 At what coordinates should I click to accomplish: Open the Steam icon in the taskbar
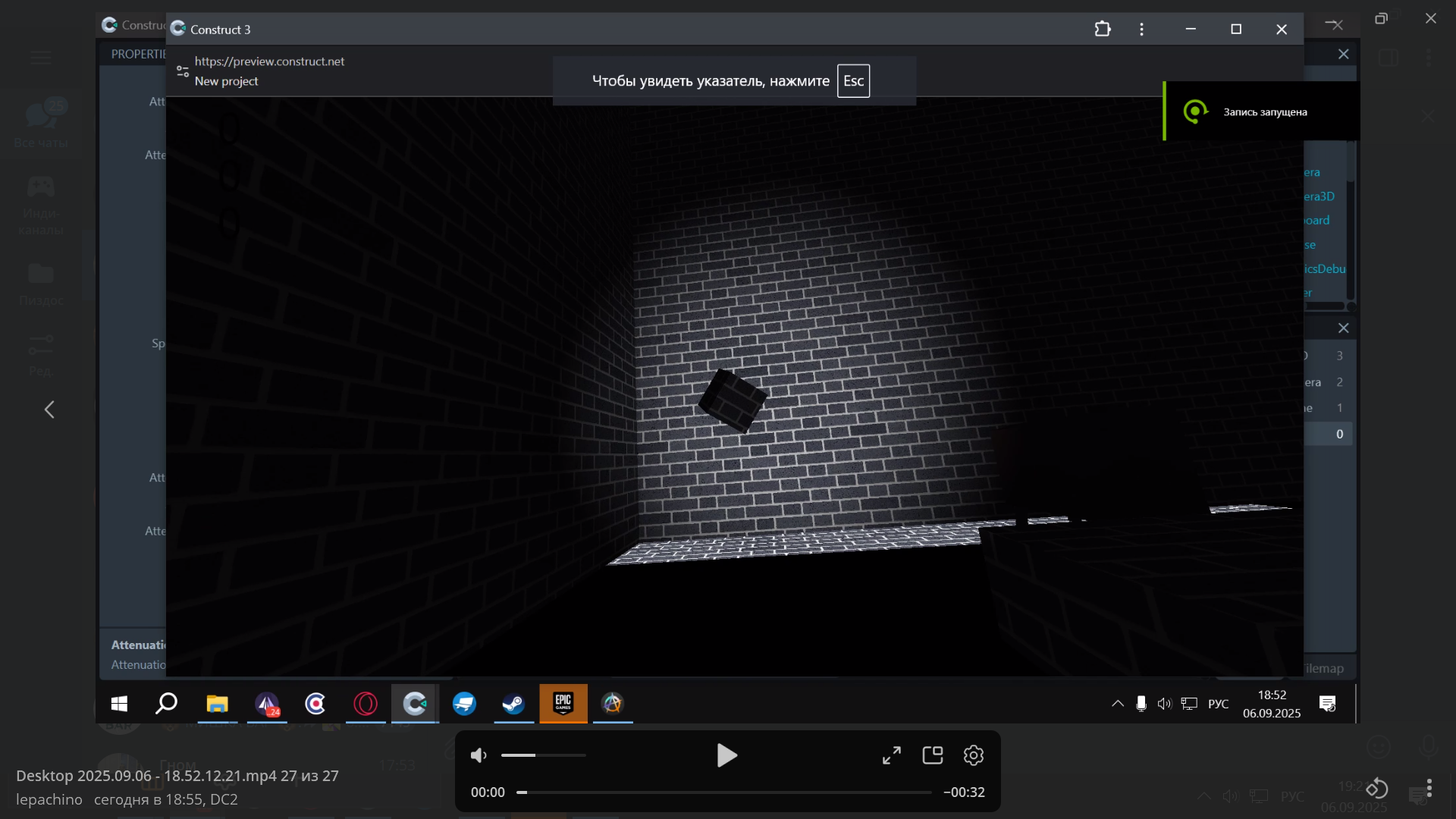pos(513,704)
